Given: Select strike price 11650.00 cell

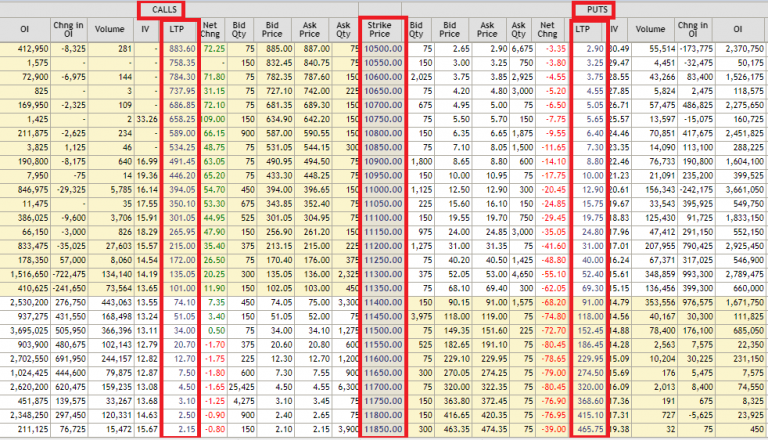Looking at the screenshot, I should [x=383, y=374].
